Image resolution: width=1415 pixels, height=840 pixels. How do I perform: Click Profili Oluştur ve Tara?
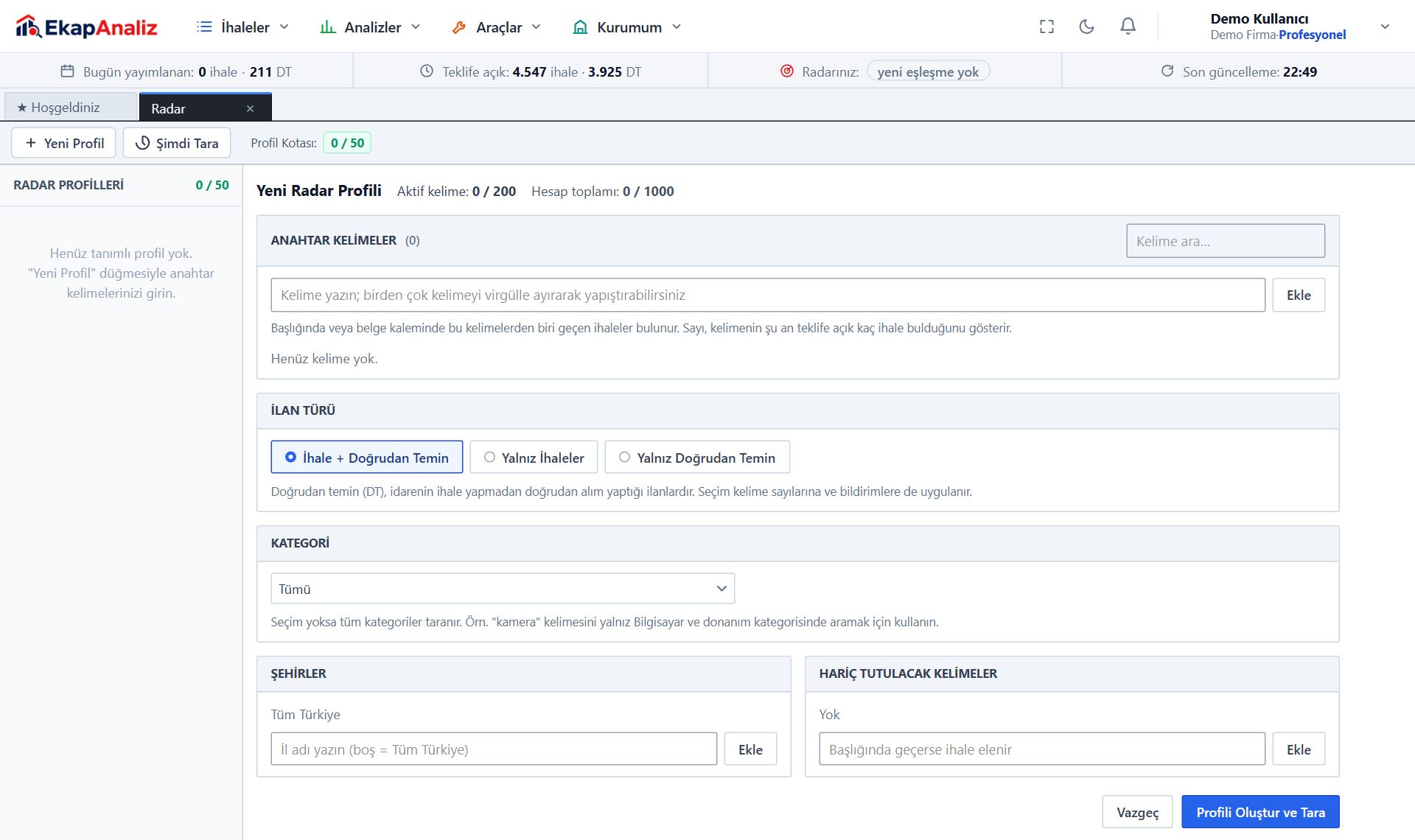(x=1260, y=812)
